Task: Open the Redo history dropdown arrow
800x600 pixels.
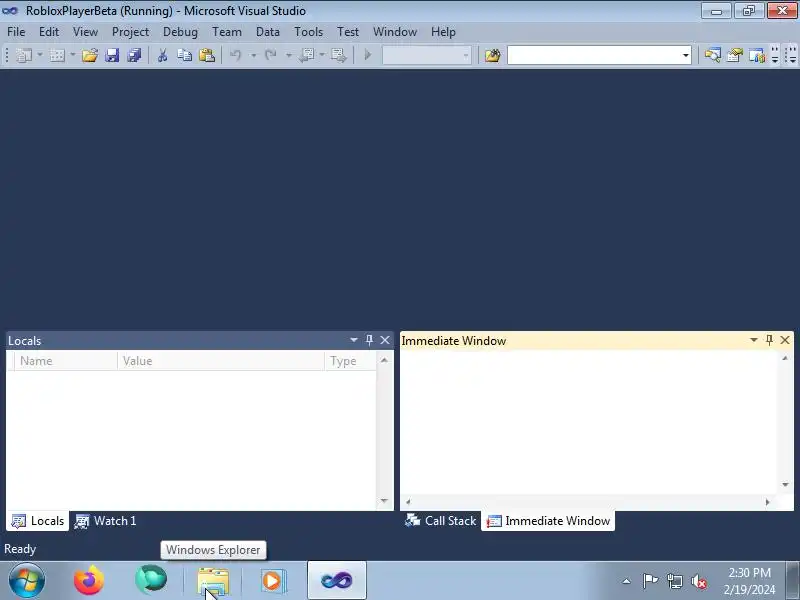Action: (x=288, y=55)
